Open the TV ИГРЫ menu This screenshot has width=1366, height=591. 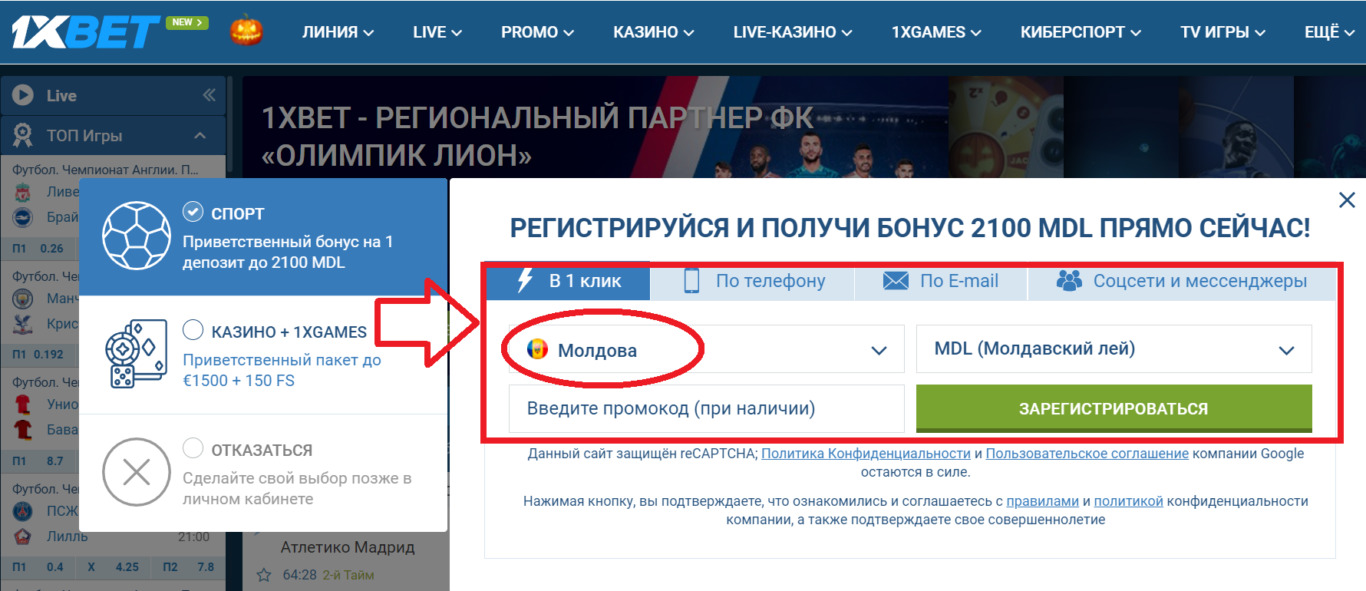1223,32
